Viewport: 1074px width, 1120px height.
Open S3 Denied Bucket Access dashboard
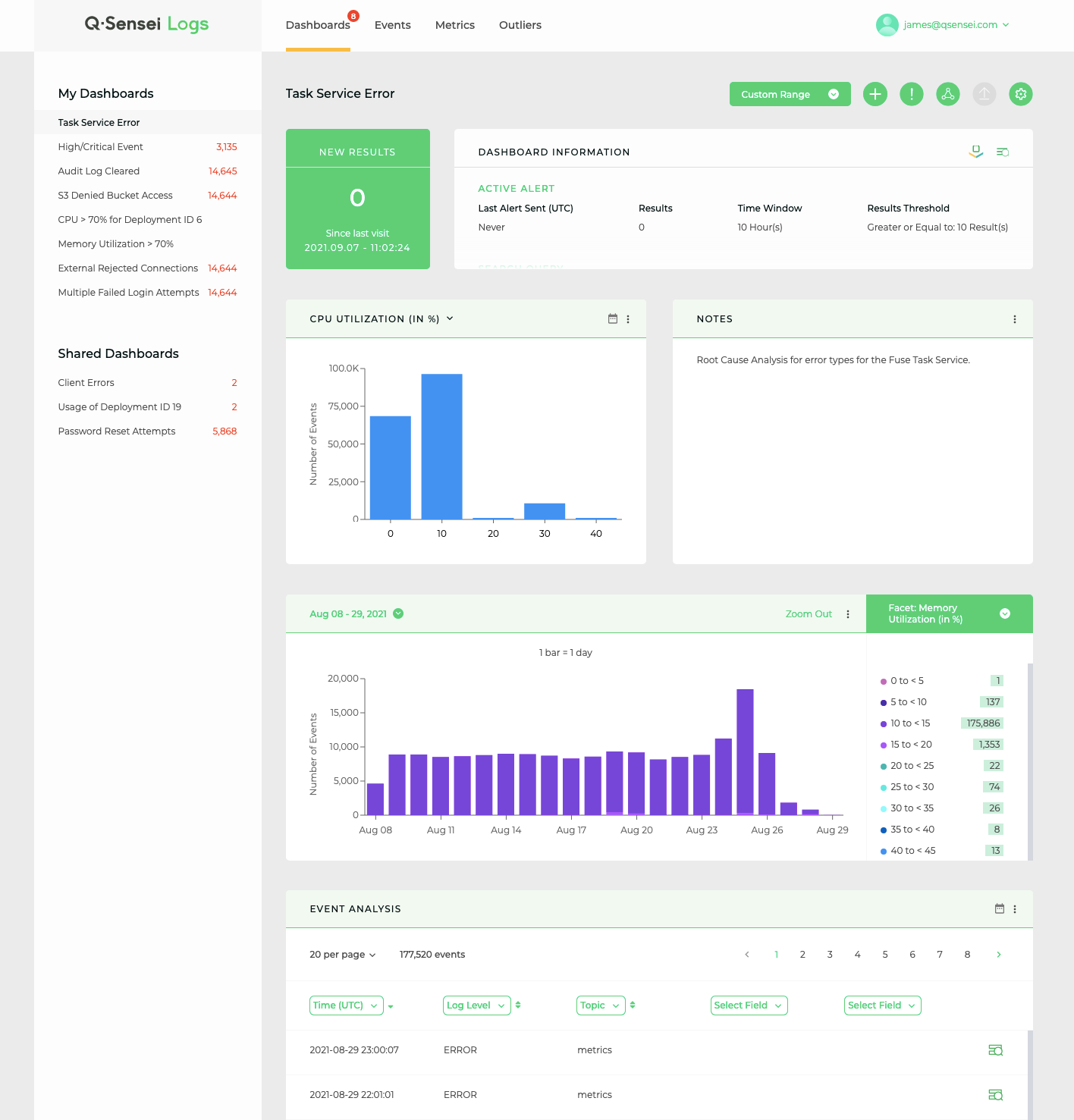tap(148, 195)
